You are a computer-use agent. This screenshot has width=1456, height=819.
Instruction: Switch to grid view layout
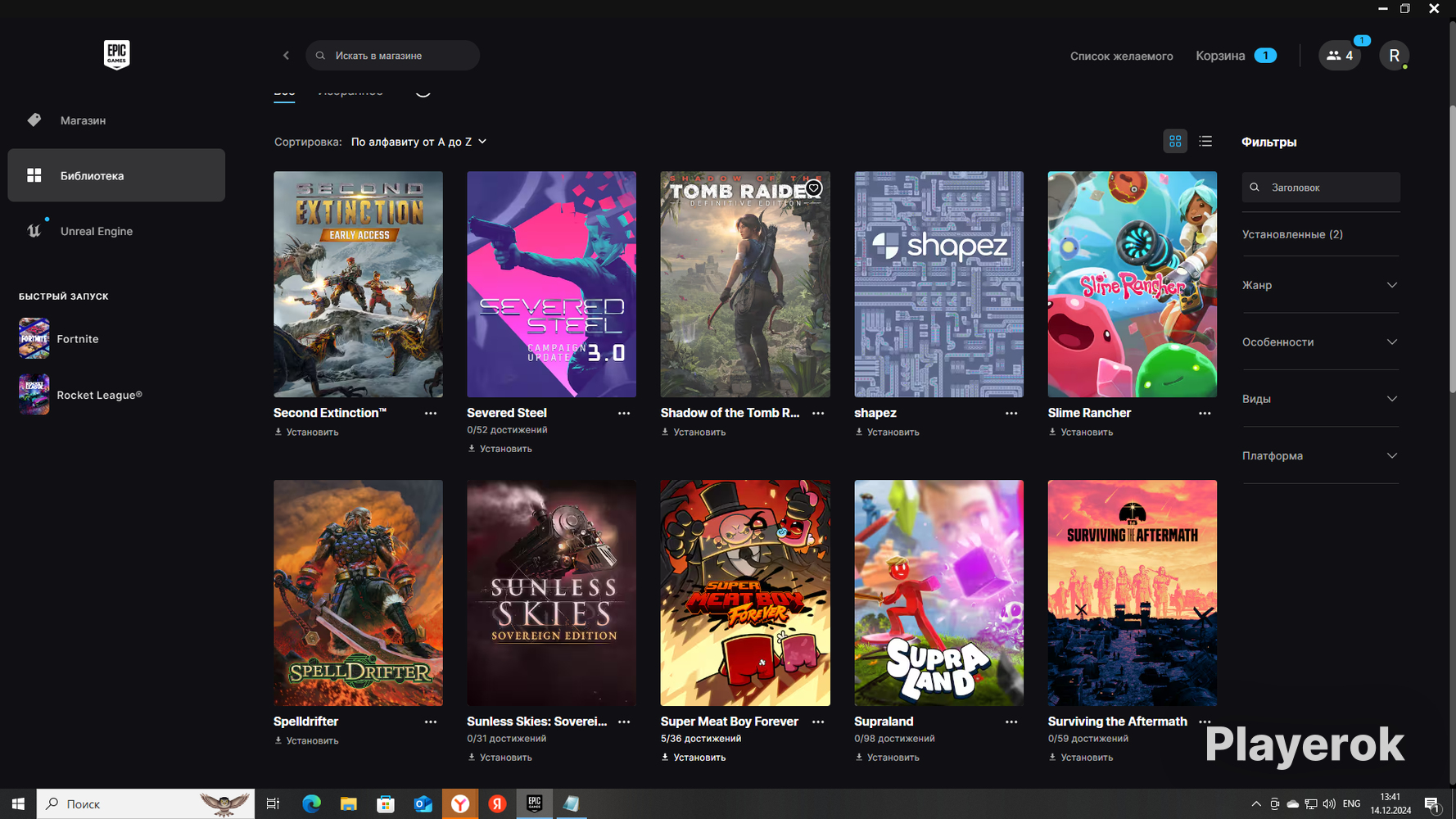tap(1175, 142)
